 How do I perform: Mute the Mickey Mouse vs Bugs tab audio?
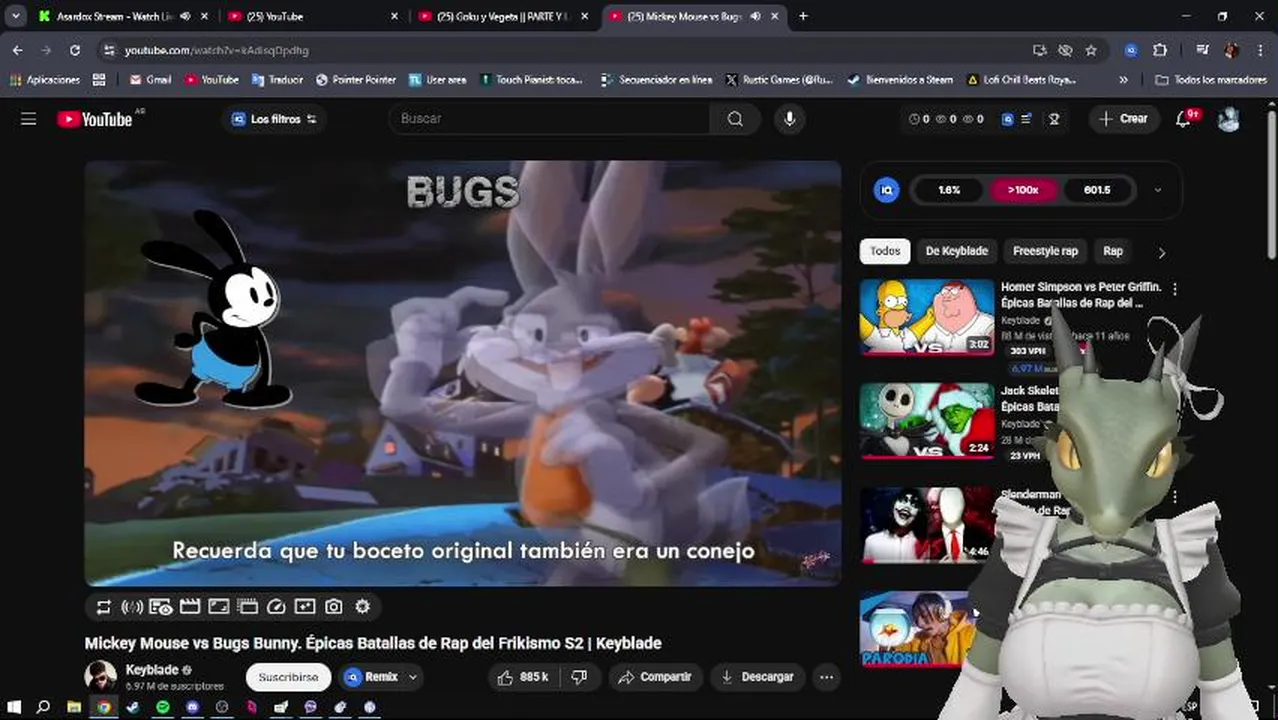click(755, 16)
